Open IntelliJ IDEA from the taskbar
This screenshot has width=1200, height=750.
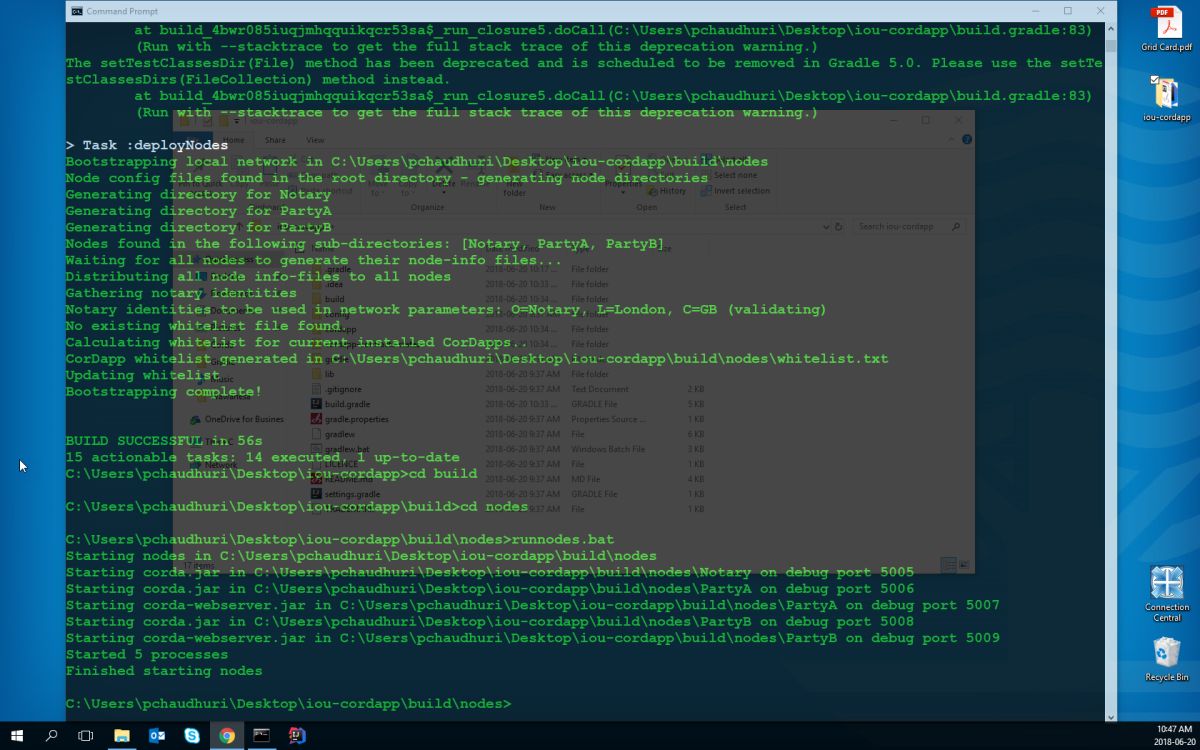(297, 735)
